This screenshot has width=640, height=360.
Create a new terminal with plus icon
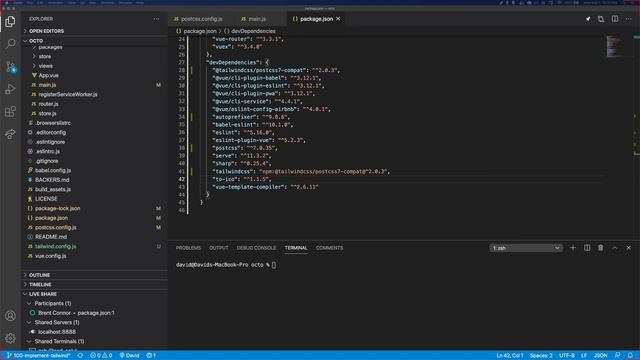tap(573, 248)
